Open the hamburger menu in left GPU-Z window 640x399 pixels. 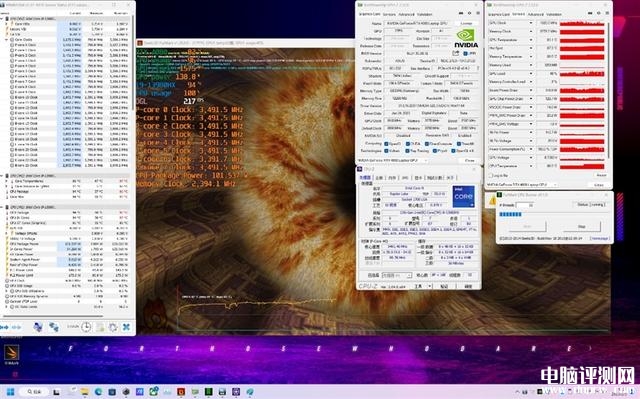click(x=478, y=13)
